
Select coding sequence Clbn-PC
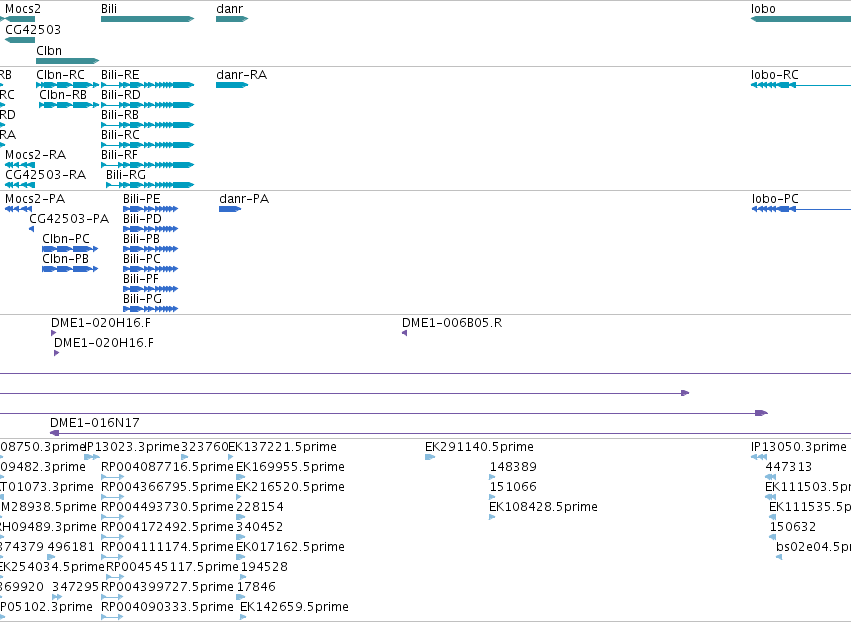(x=70, y=249)
